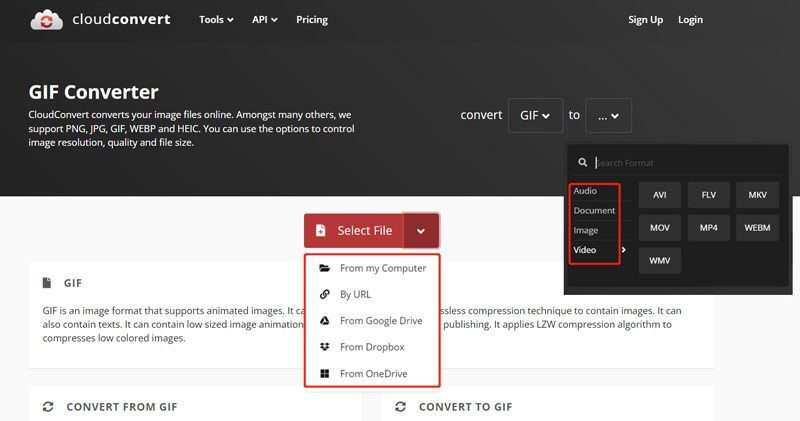This screenshot has height=421, width=800.
Task: Click the refresh icon beside CONVERT TO GIF
Action: coord(401,407)
